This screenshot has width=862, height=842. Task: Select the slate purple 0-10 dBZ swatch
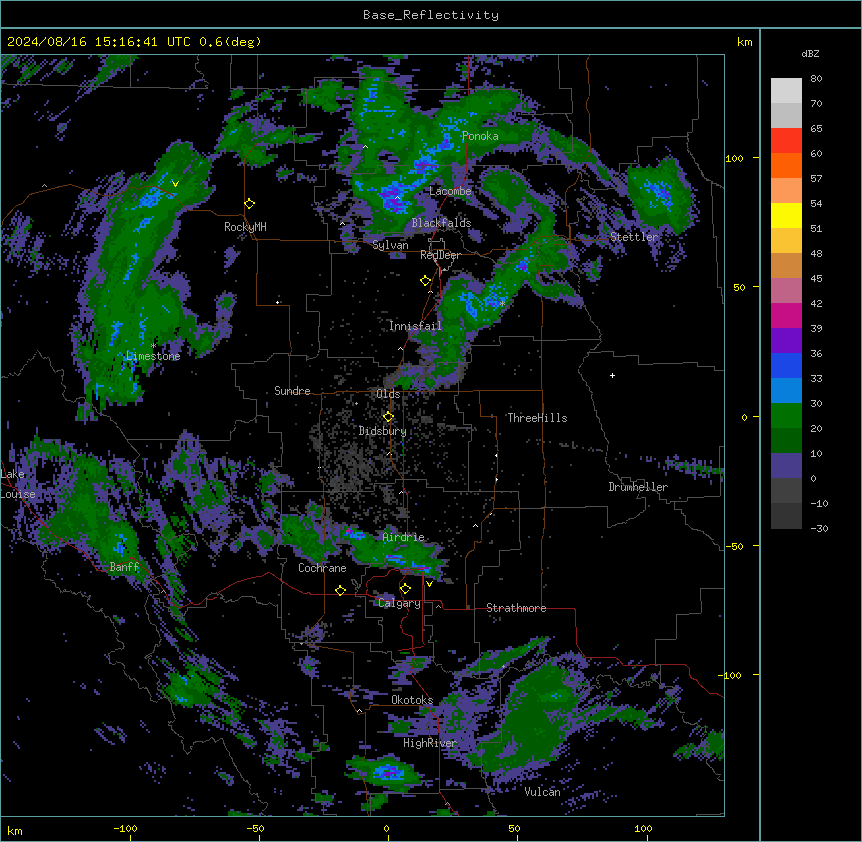(x=786, y=466)
